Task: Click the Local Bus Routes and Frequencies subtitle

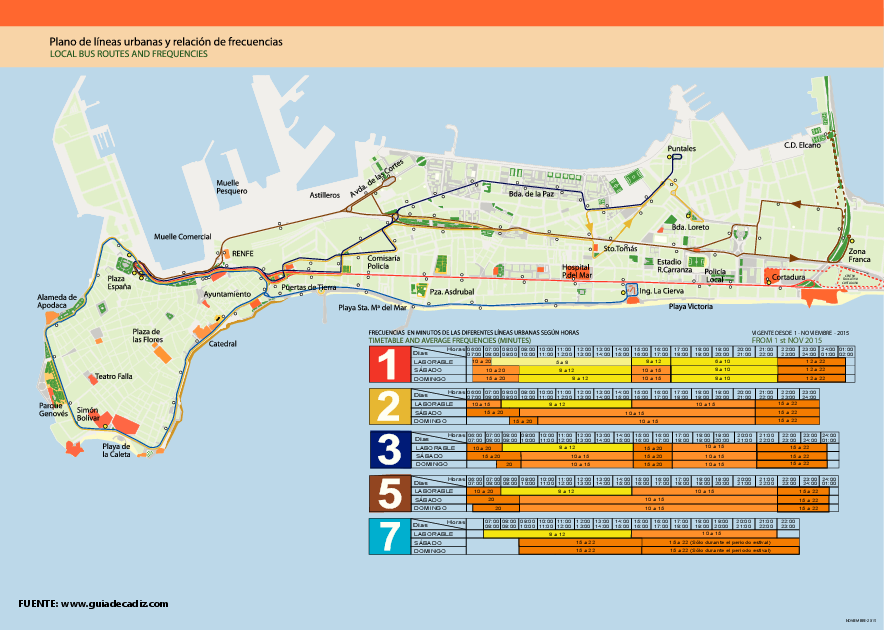Action: point(128,55)
